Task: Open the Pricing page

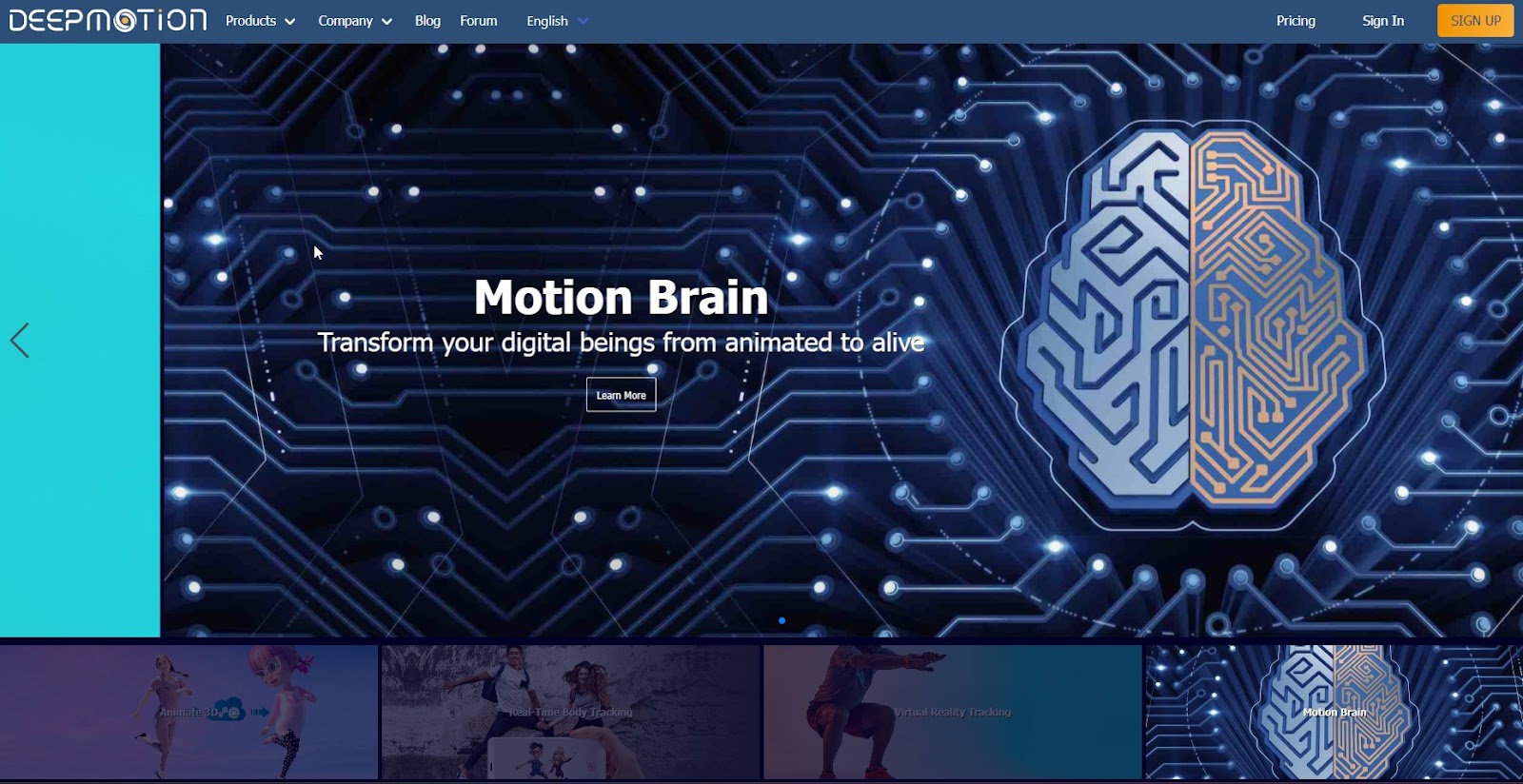Action: (1296, 21)
